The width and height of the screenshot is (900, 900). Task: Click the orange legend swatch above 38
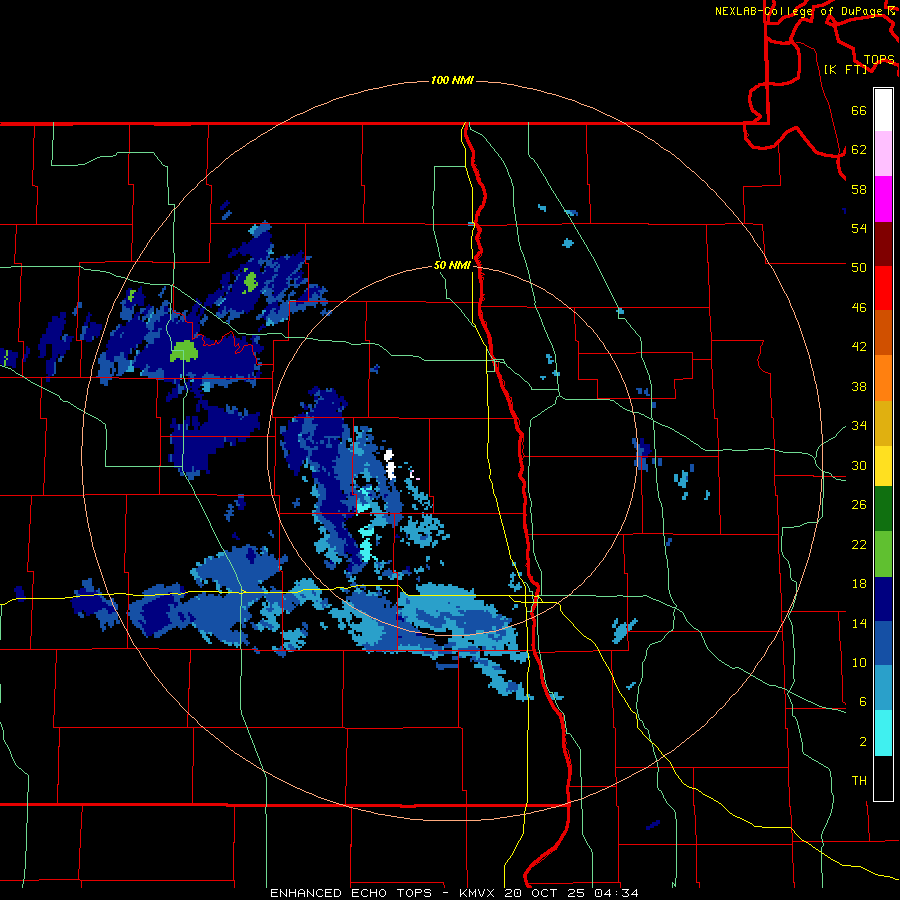point(883,378)
